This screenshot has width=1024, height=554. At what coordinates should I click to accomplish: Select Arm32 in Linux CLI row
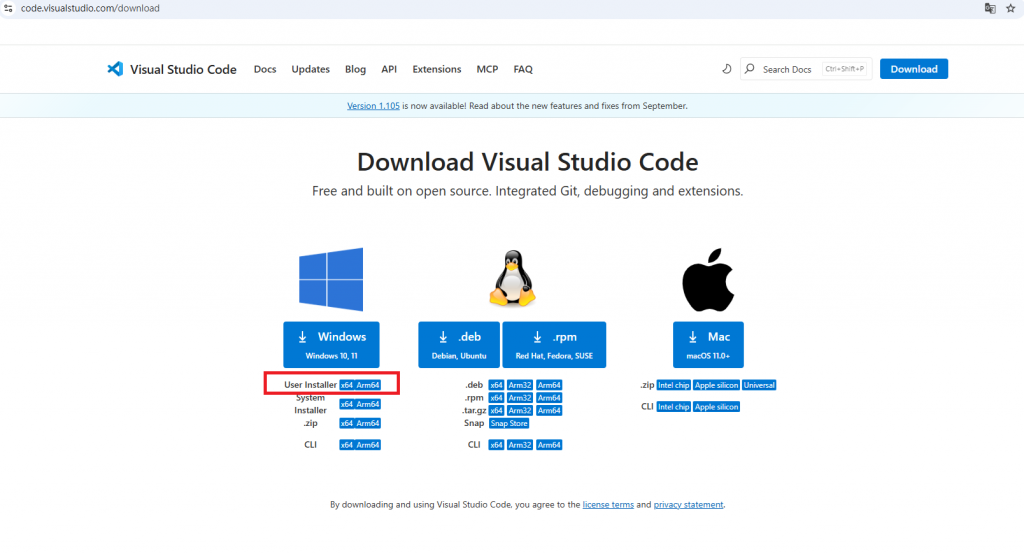(520, 445)
